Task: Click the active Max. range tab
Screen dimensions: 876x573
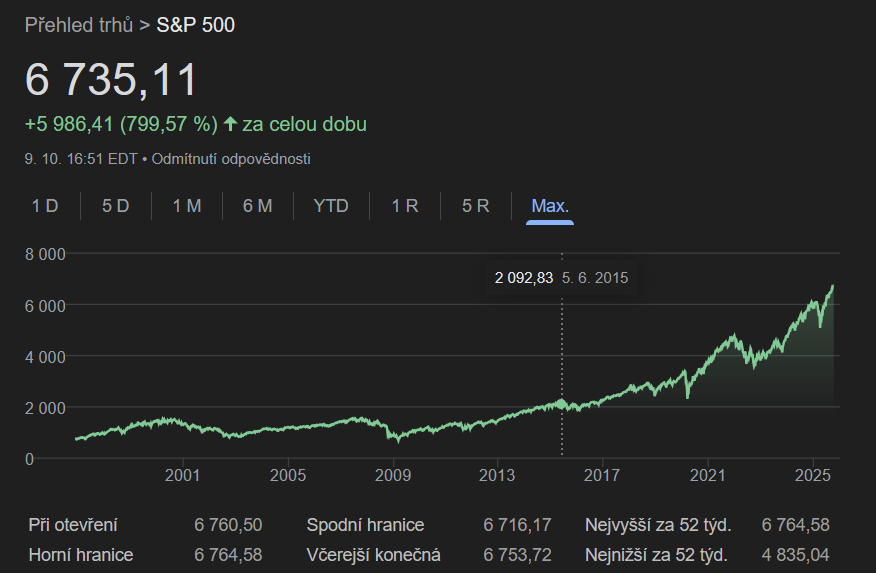Action: click(550, 206)
